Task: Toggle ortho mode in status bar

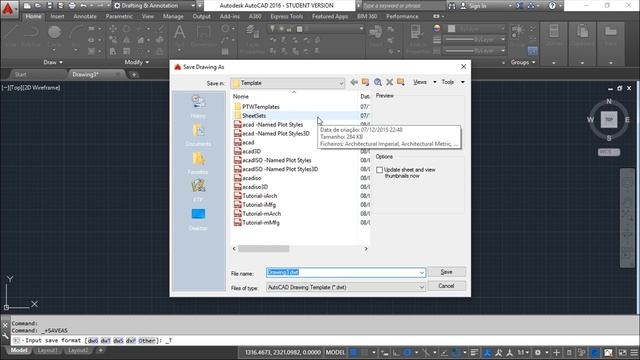Action: pyautogui.click(x=396, y=352)
